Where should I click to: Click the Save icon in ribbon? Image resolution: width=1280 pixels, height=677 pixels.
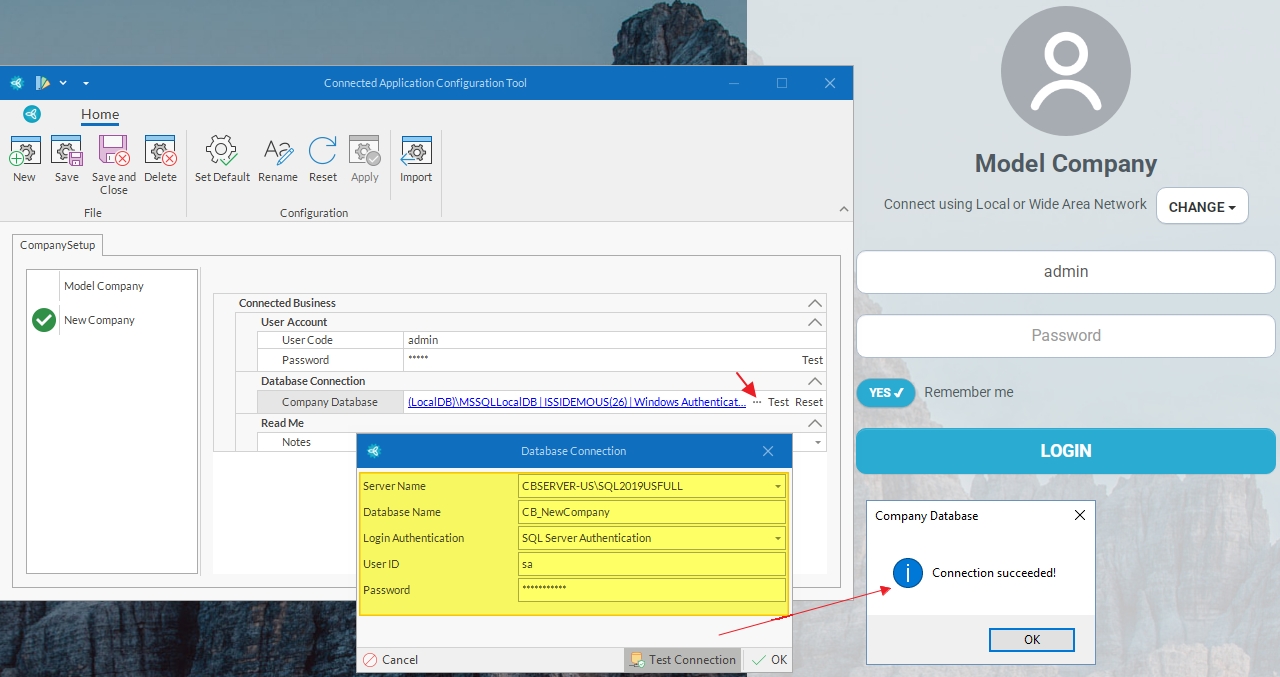coord(67,152)
